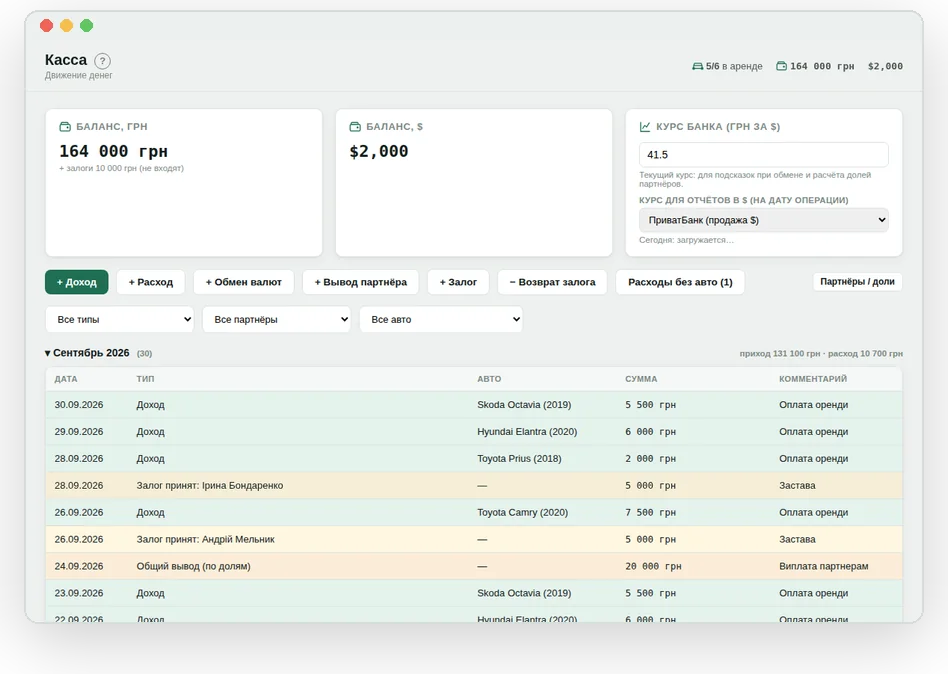
Task: Focus the bank rate field showing 41.5
Action: [764, 155]
